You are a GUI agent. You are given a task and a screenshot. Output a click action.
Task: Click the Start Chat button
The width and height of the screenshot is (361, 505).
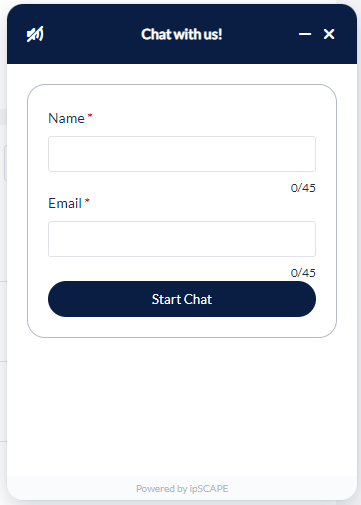pyautogui.click(x=182, y=299)
